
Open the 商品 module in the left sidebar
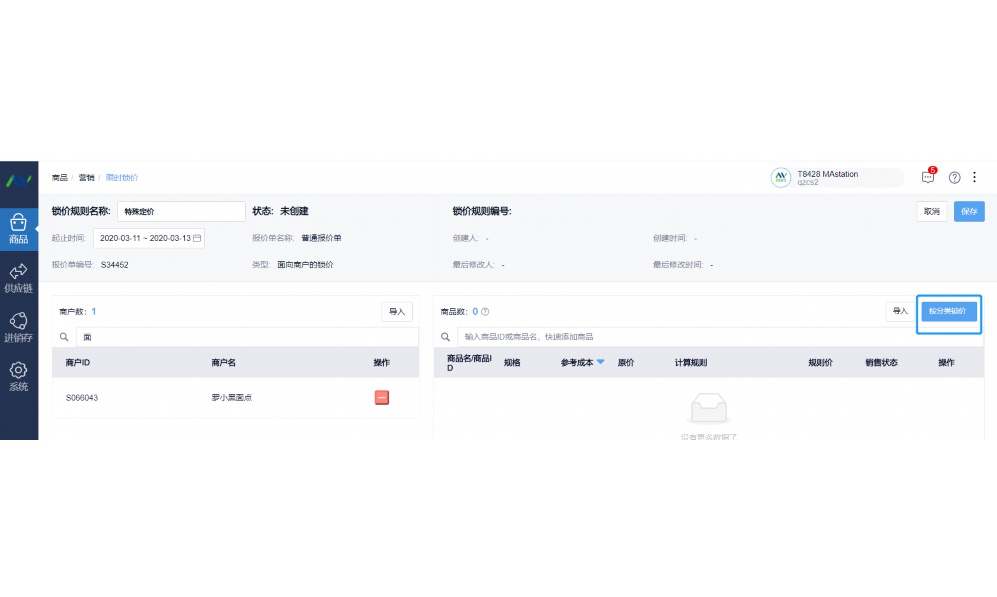pos(18,226)
